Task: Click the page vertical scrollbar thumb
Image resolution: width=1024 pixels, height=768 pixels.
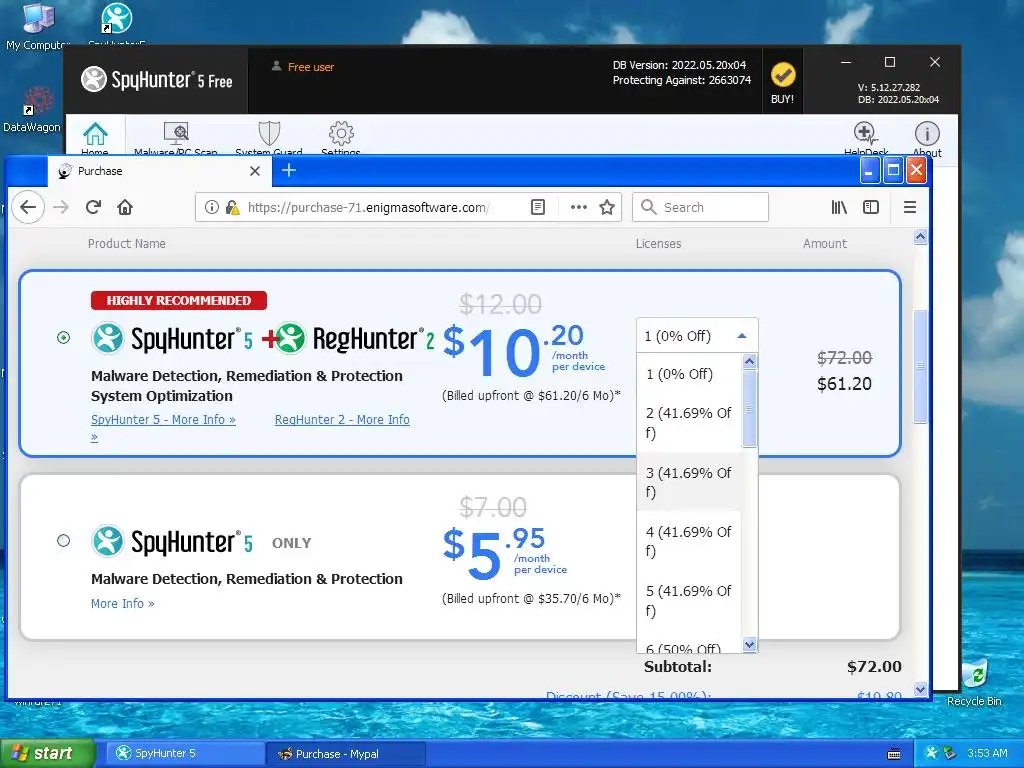Action: [920, 366]
